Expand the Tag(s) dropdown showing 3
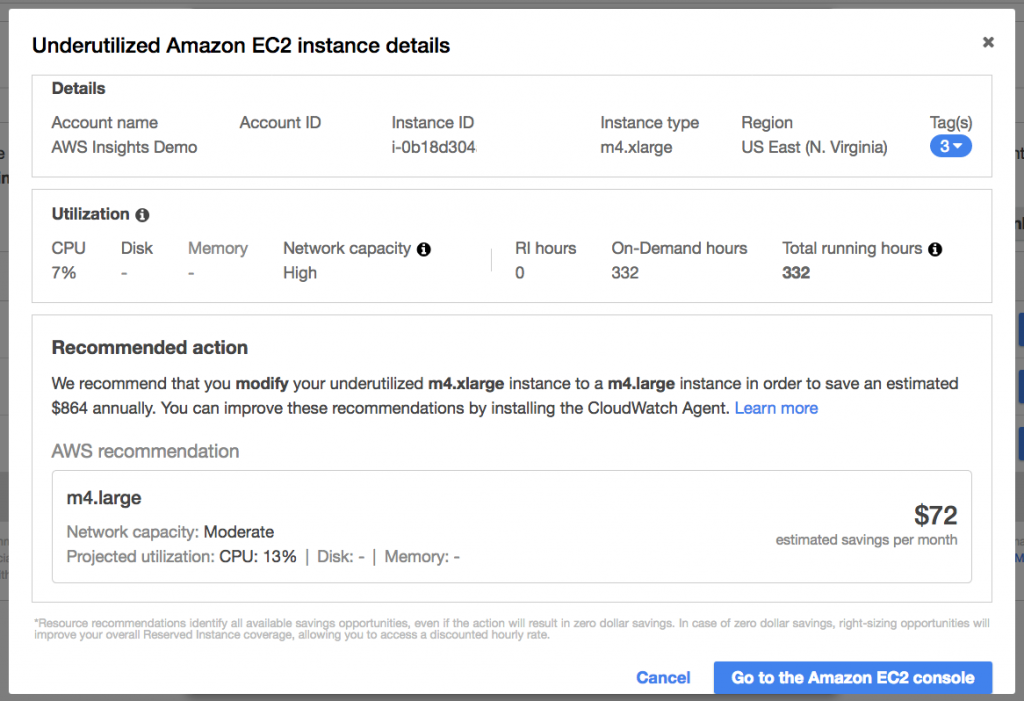 click(x=950, y=146)
